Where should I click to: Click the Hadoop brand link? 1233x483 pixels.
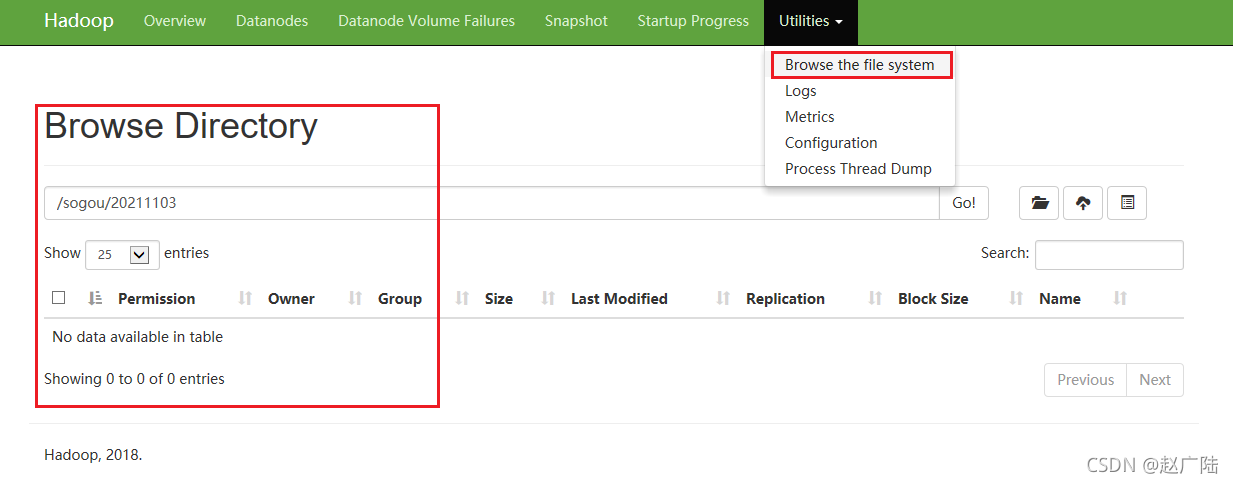click(79, 21)
